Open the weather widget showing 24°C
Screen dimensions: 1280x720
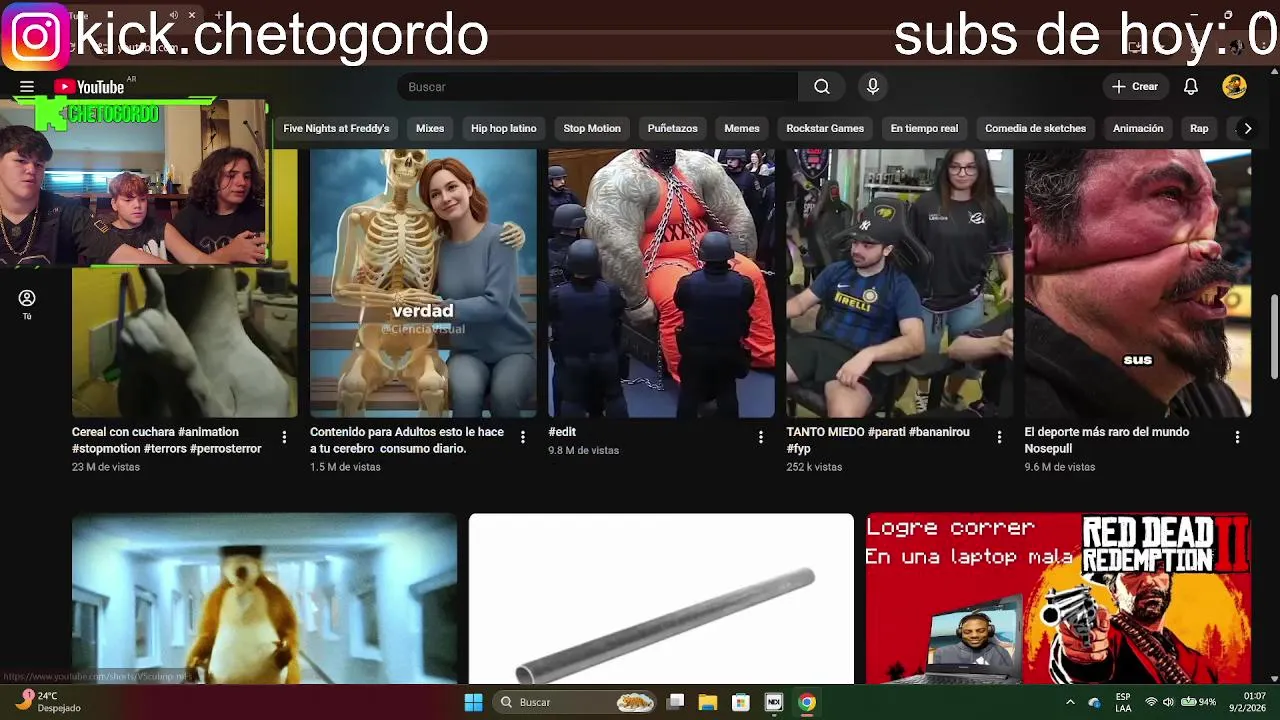pos(48,702)
